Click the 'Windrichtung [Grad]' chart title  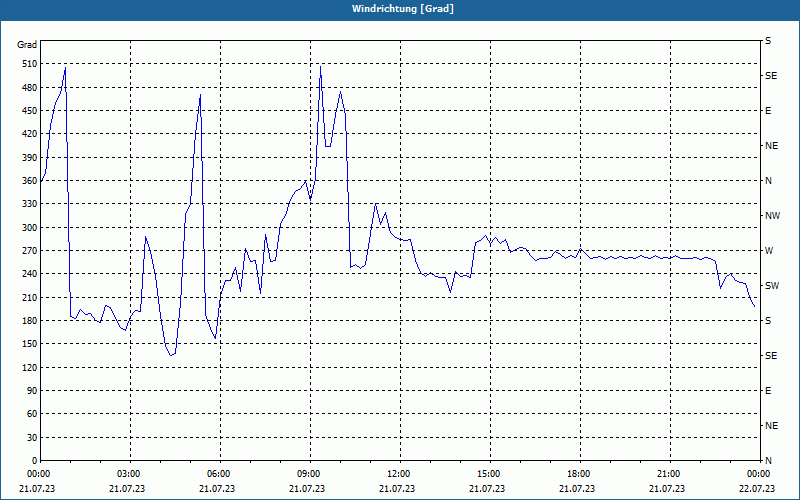403,9
